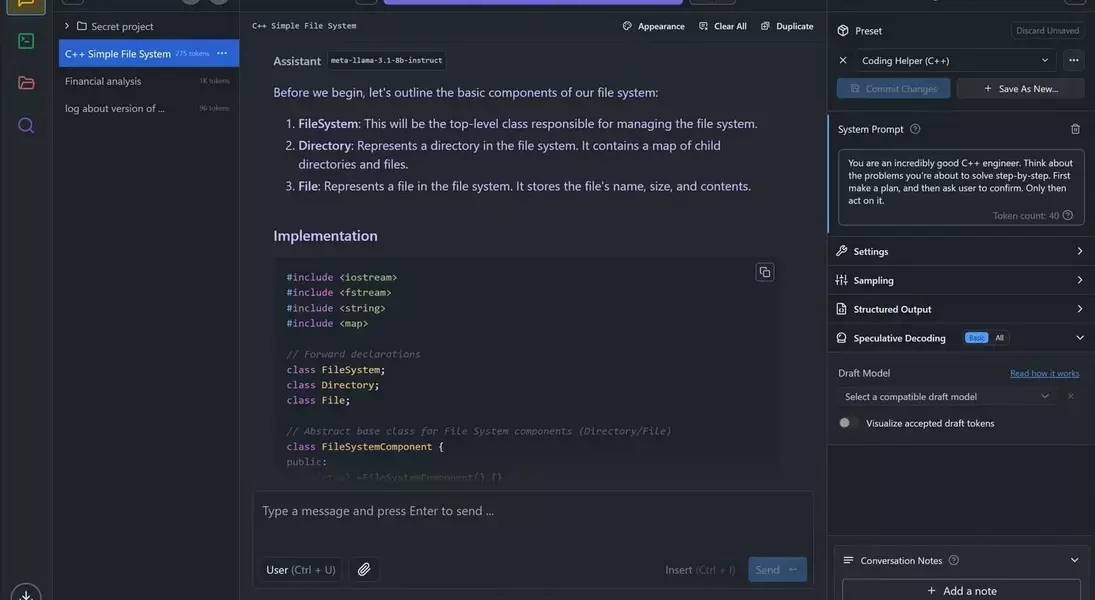This screenshot has width=1095, height=600.
Task: Click Clear All in the chat header
Action: pos(723,26)
